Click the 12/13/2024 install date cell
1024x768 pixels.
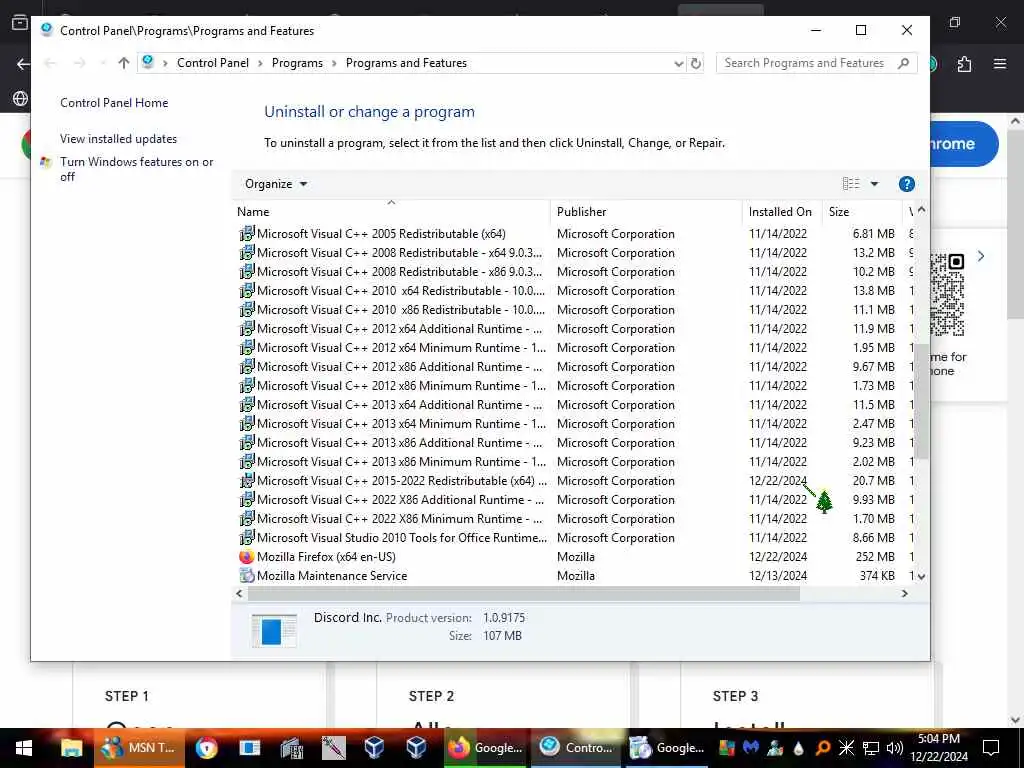click(778, 576)
